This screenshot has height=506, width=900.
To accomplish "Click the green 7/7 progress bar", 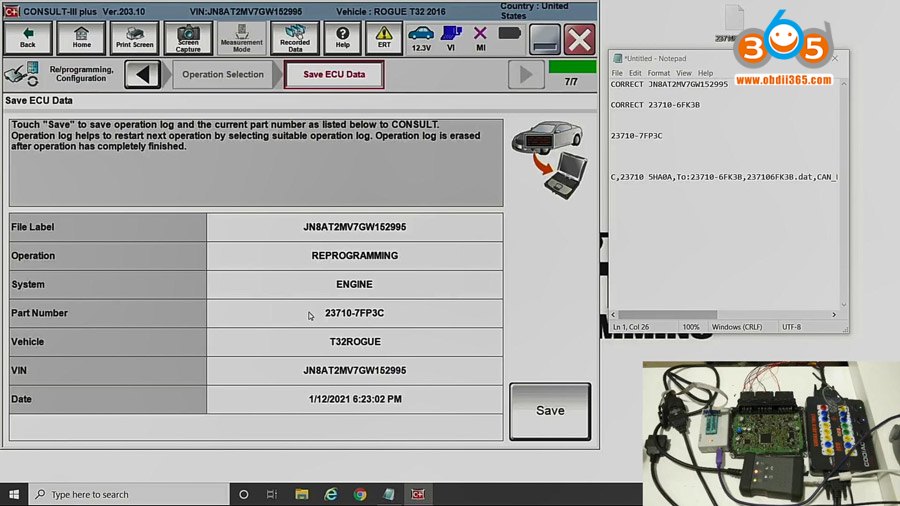I will 572,67.
